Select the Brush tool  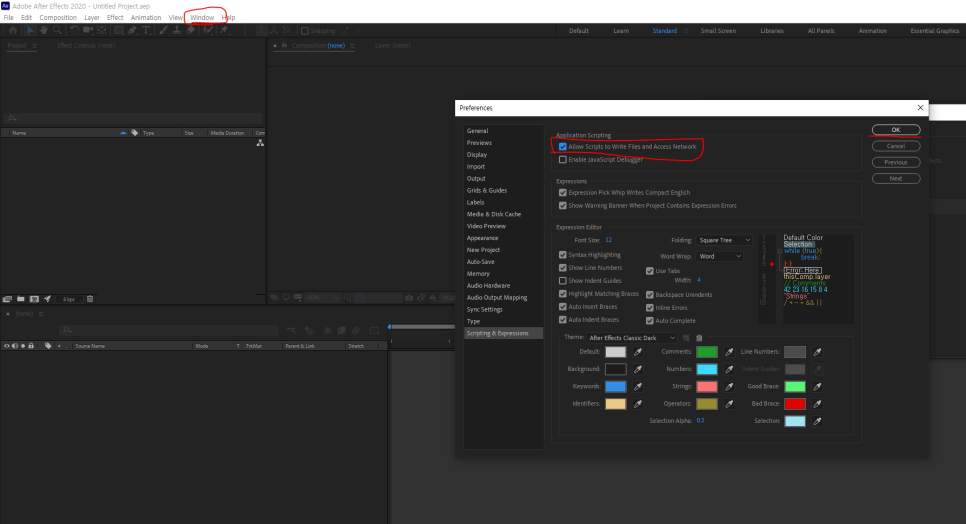tap(163, 30)
